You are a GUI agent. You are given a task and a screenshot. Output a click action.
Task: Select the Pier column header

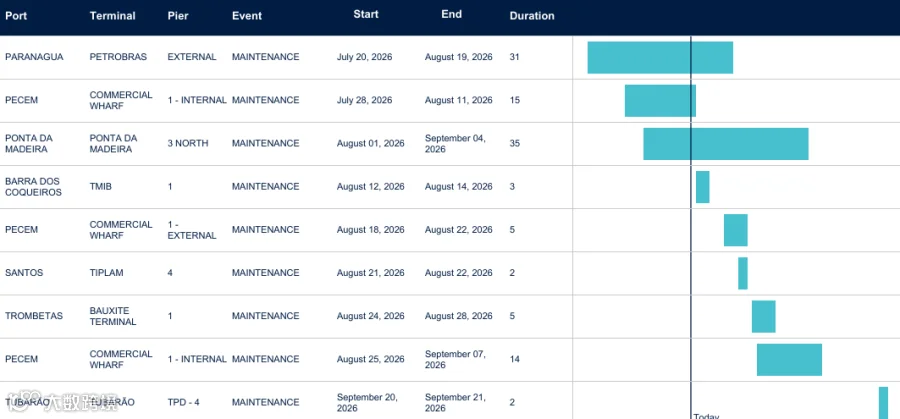178,15
